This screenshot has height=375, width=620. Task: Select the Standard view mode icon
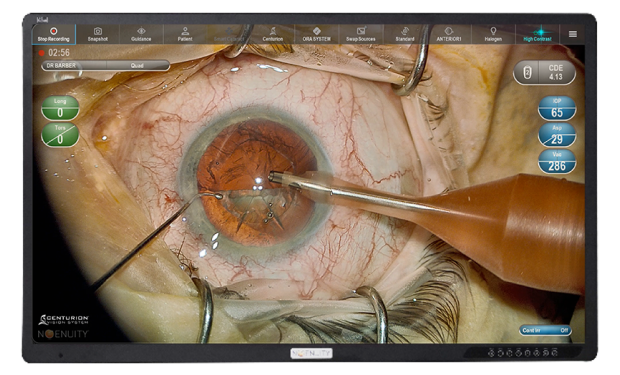pos(405,34)
